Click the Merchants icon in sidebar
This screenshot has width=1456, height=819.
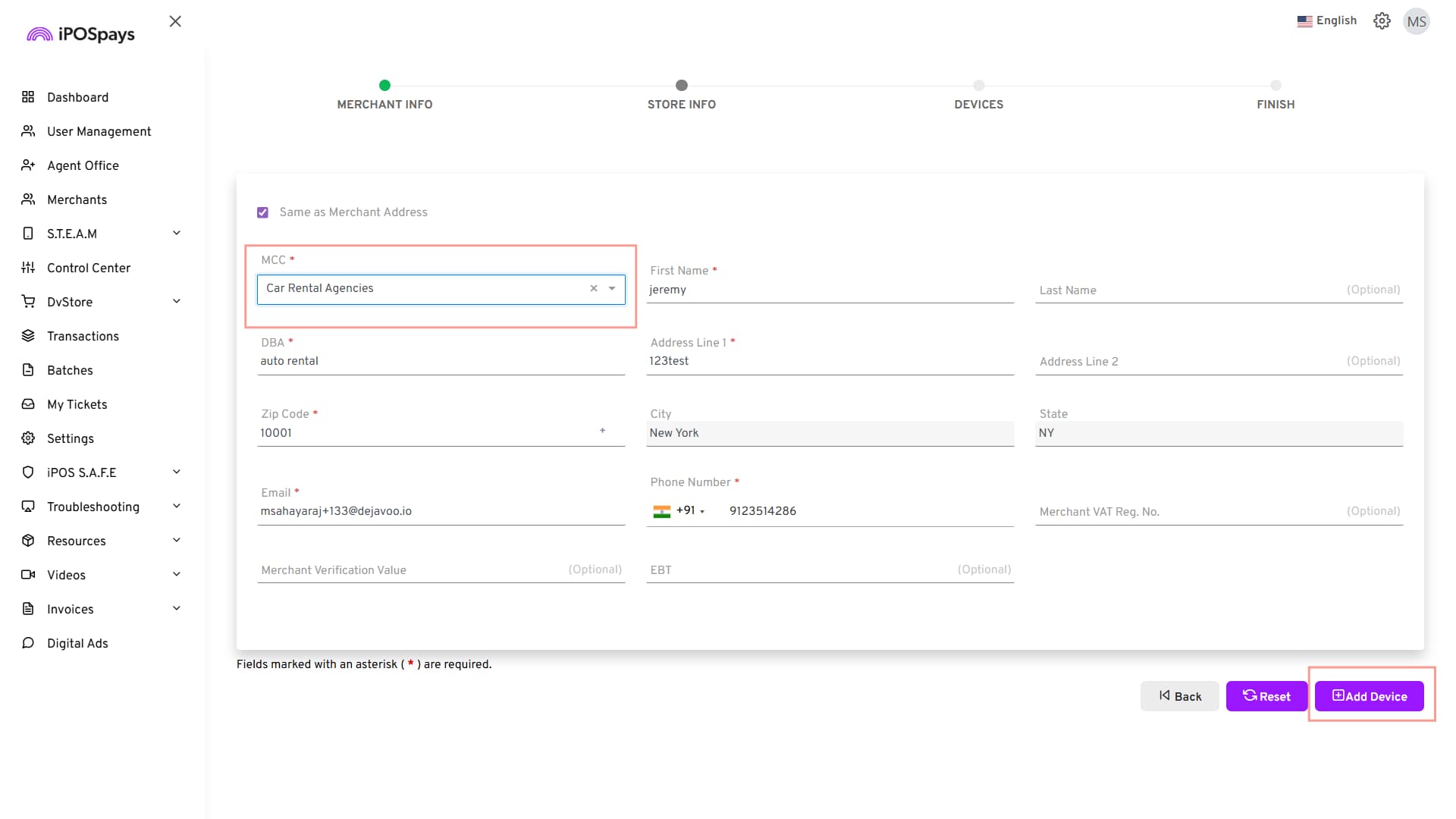click(28, 199)
